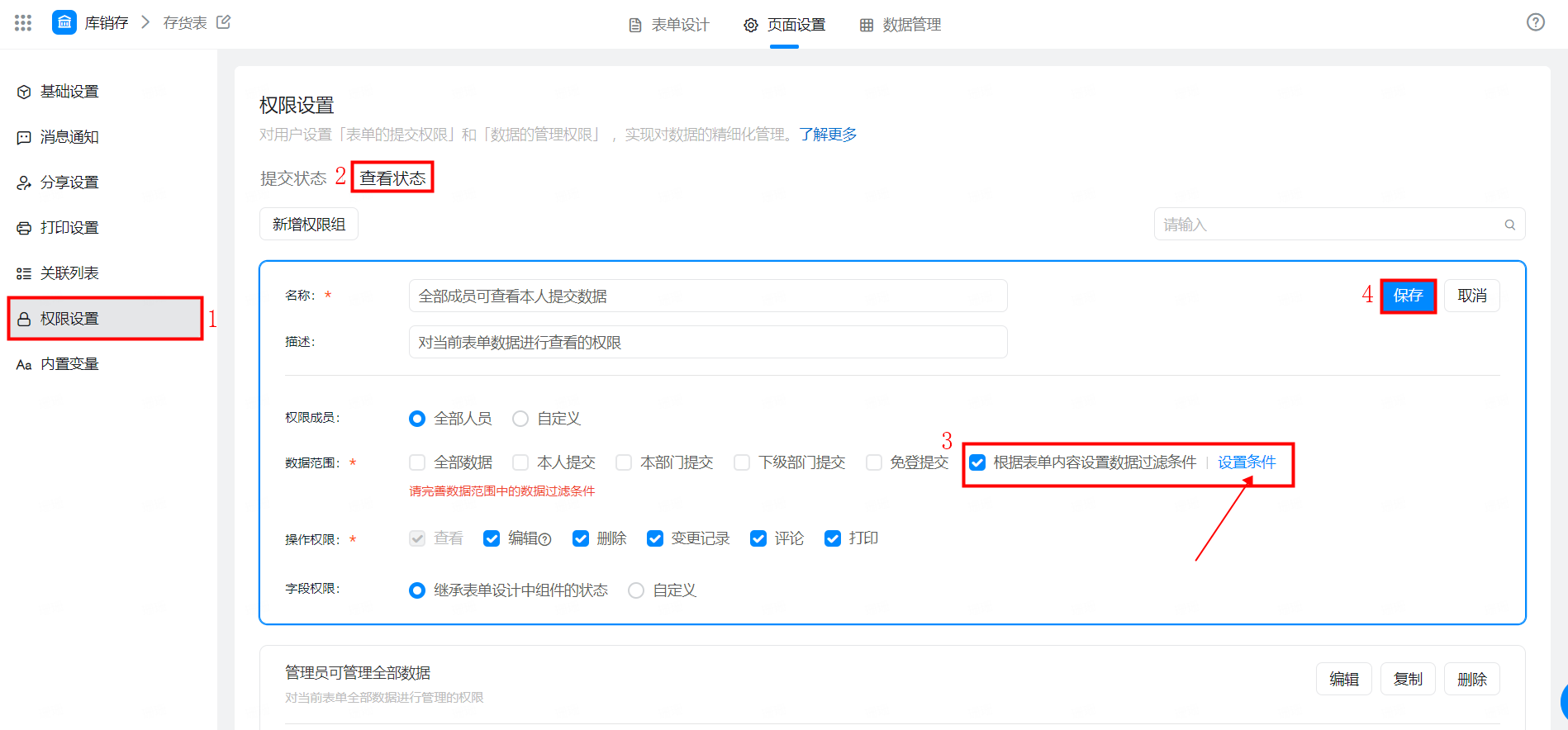Click the 打印设置 printer icon
The width and height of the screenshot is (1568, 730).
(24, 228)
